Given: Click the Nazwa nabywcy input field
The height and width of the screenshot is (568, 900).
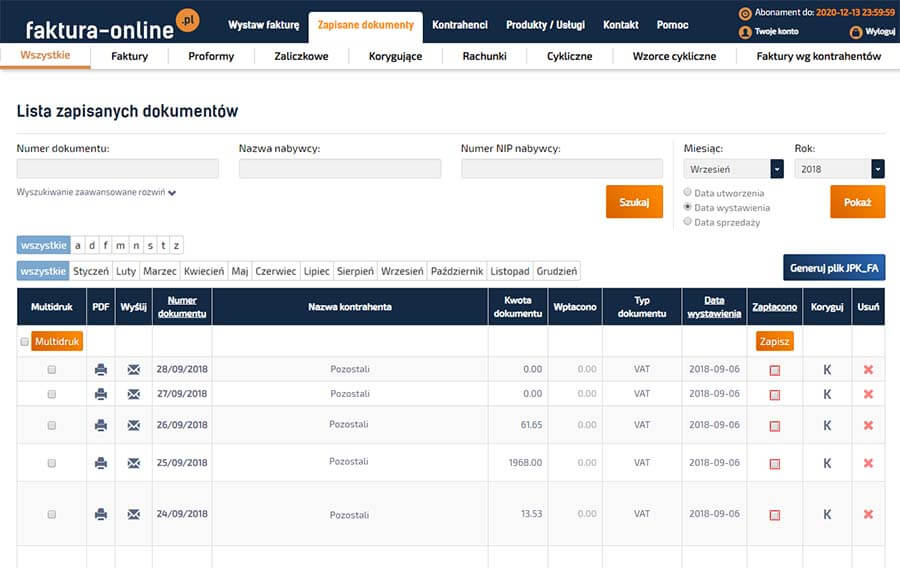Looking at the screenshot, I should click(340, 169).
